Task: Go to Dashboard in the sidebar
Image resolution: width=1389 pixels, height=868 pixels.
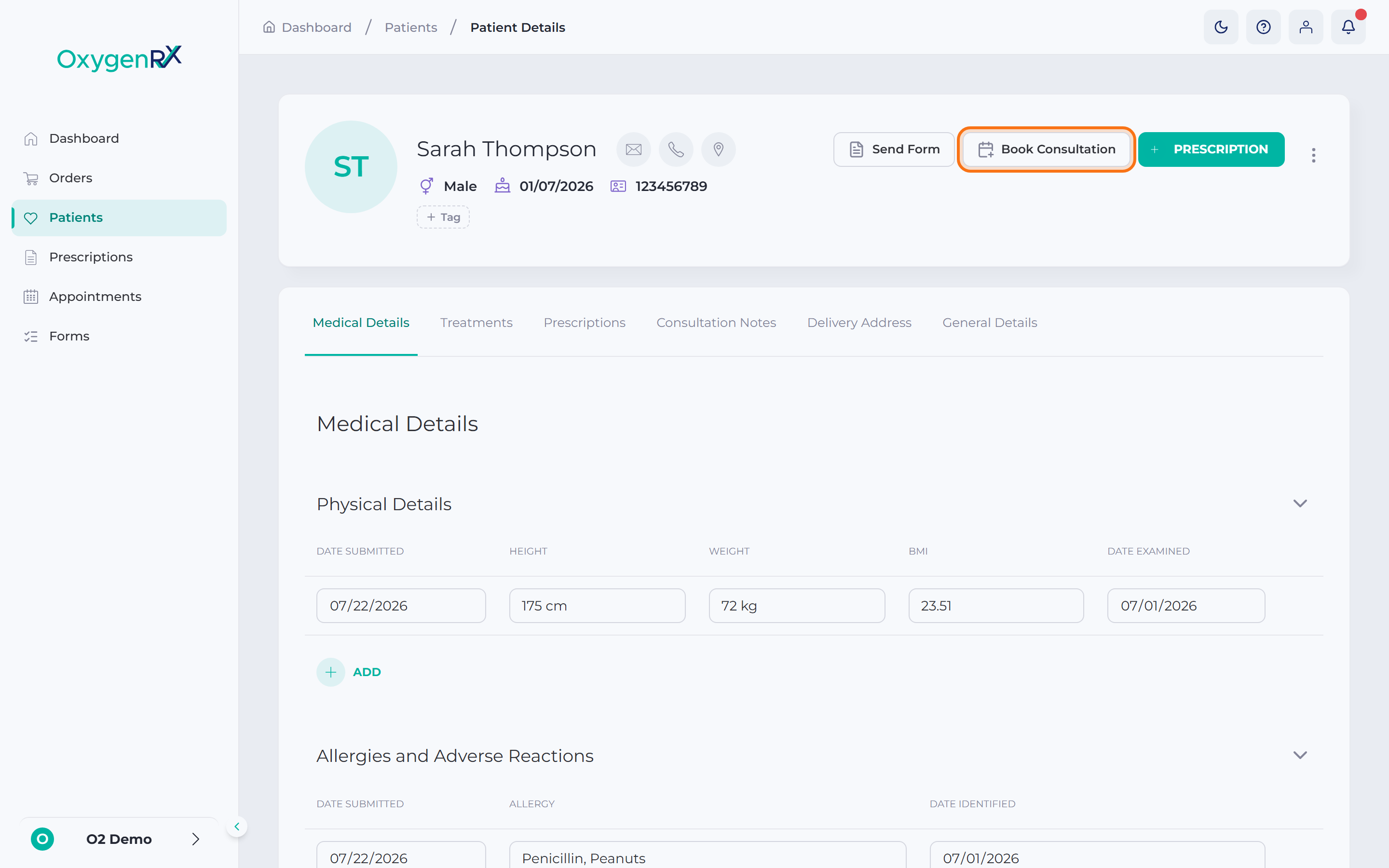Action: click(x=119, y=138)
